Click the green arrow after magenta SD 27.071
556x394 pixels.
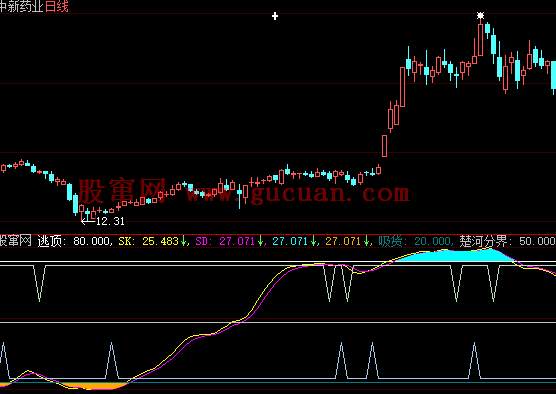click(x=260, y=241)
